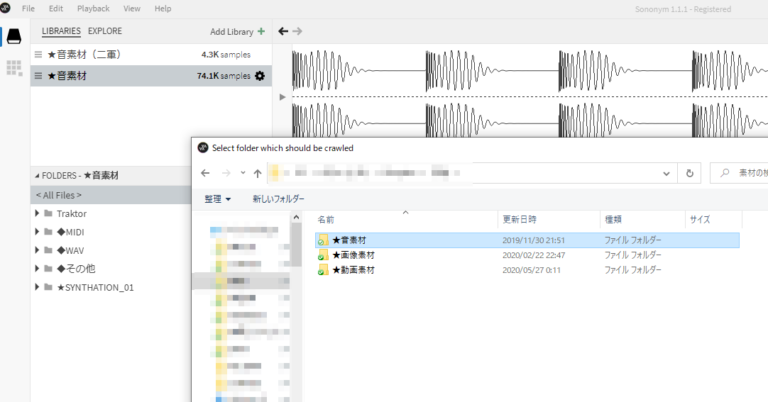Screen dimensions: 768x402
Task: Collapse the FOLDERS - ★音素材 section
Action: coord(38,175)
